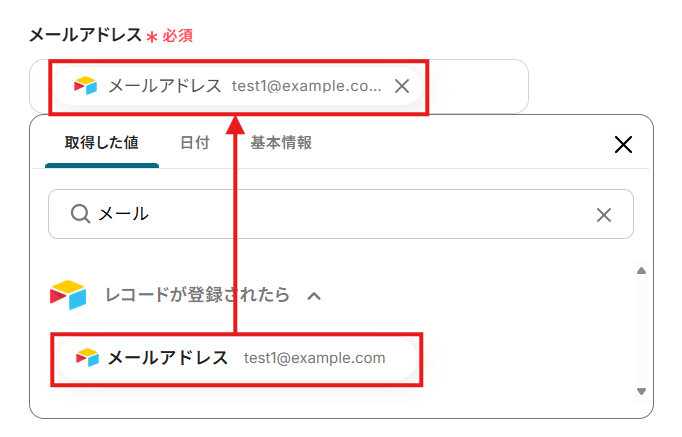Focus the search field containing メール
Viewport: 682px width, 437px height.
click(x=340, y=214)
